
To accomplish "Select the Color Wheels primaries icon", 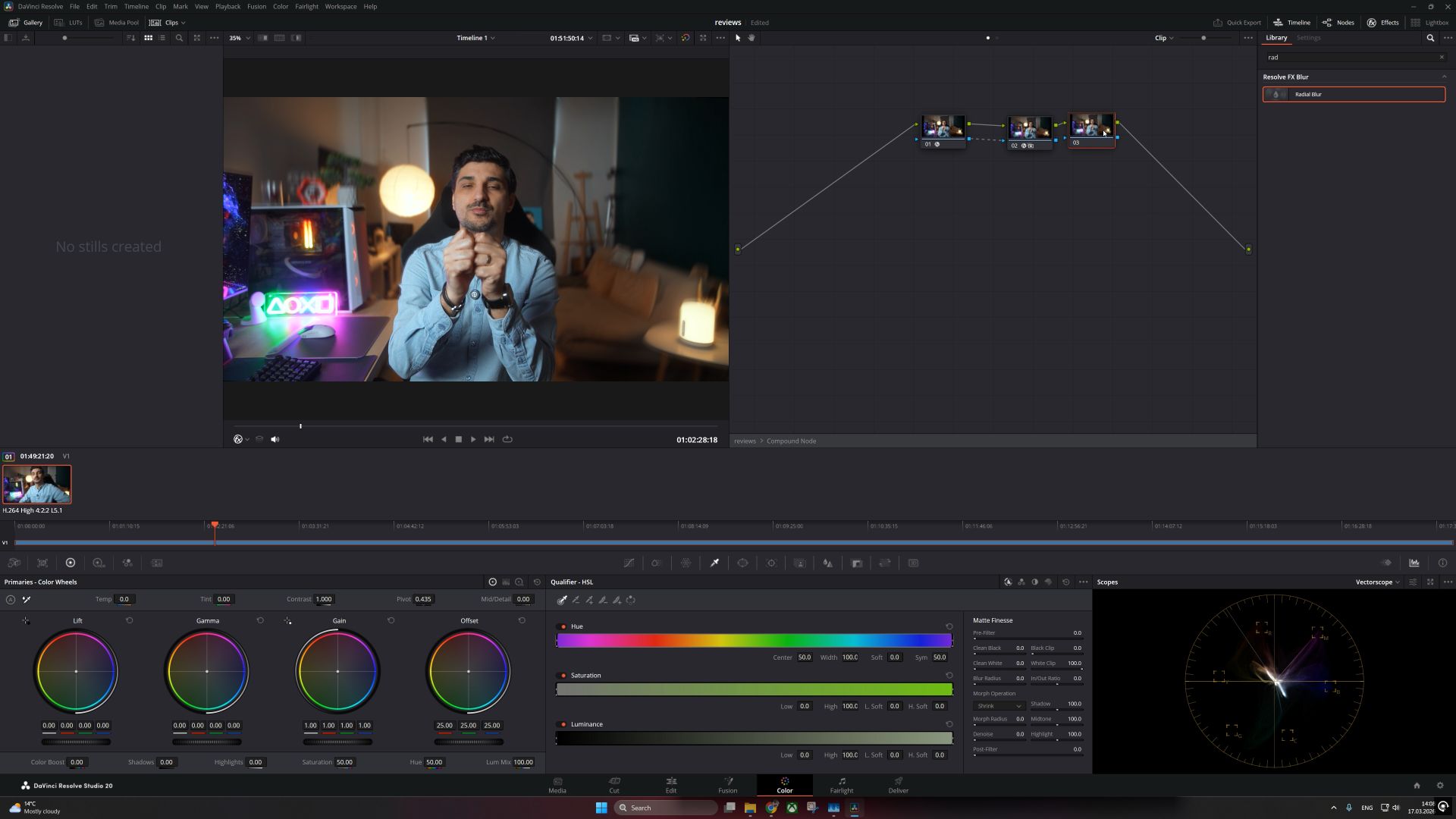I will 71,563.
